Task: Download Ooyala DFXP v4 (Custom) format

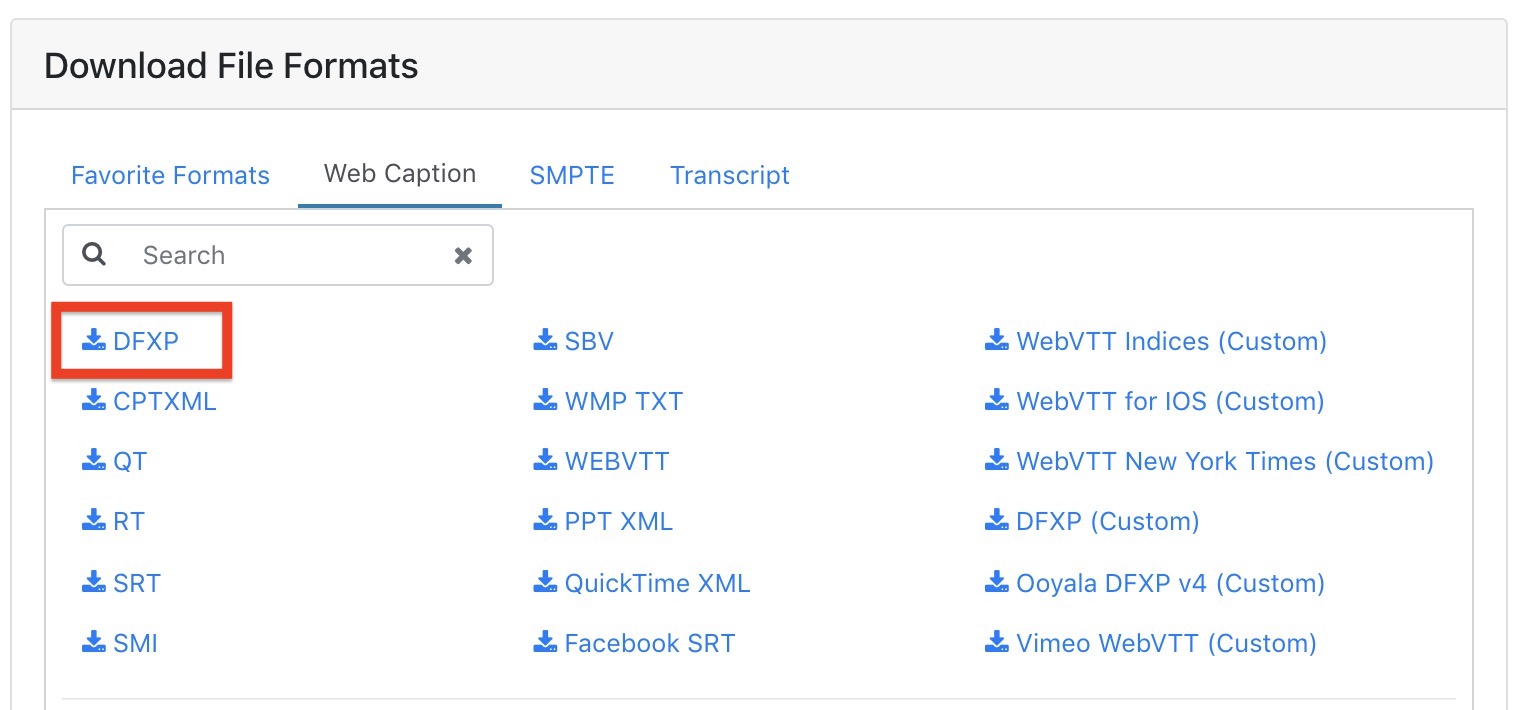Action: pos(1155,582)
